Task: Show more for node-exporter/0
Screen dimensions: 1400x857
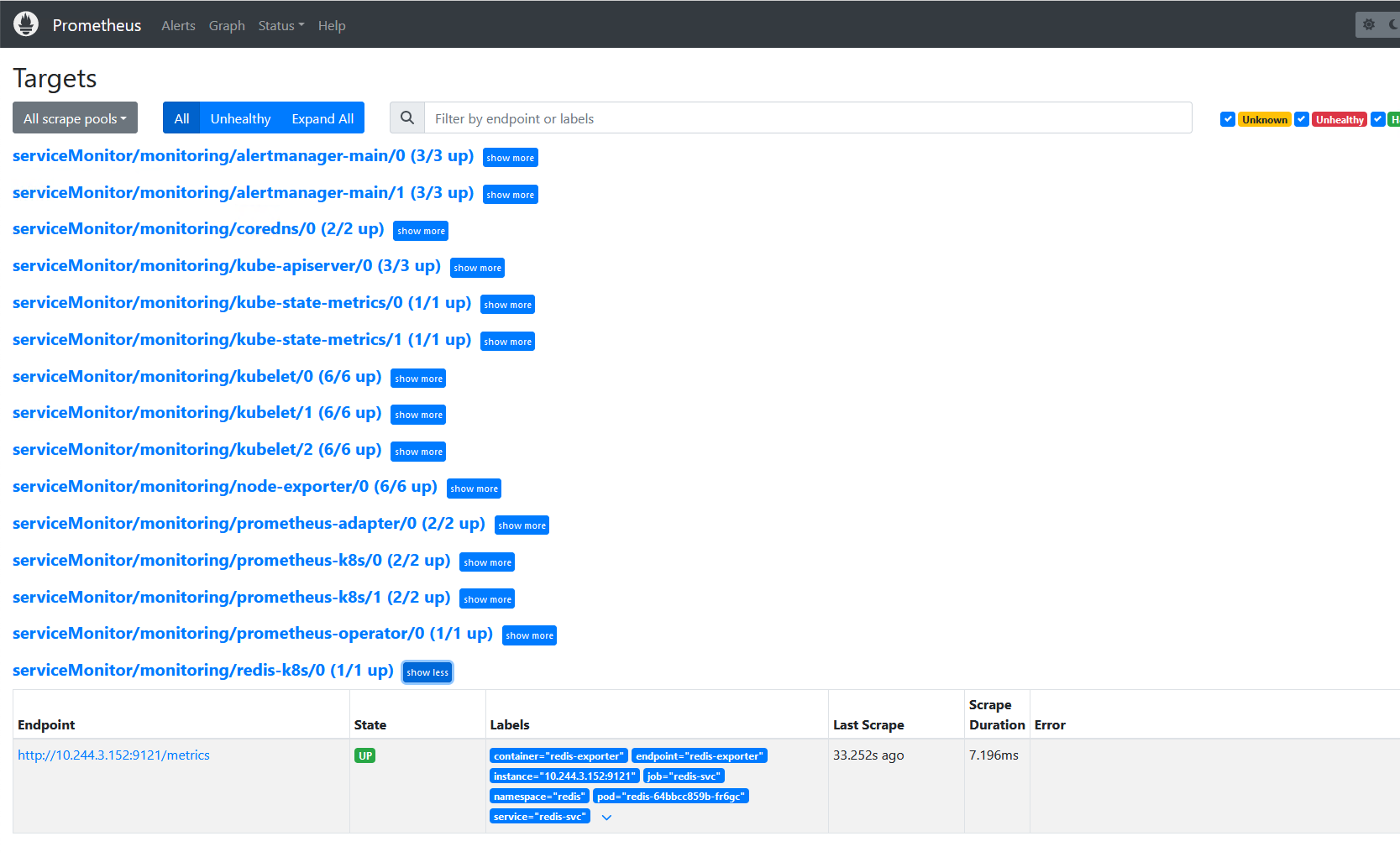Action: pyautogui.click(x=474, y=489)
